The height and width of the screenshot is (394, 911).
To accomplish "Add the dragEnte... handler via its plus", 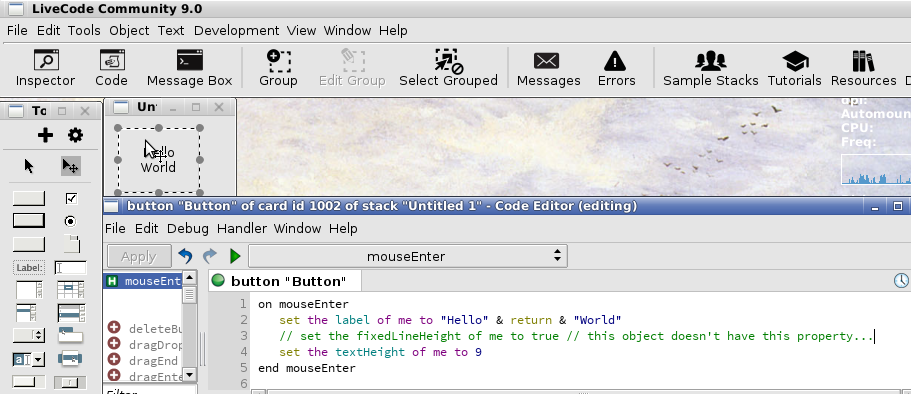I will click(x=114, y=375).
